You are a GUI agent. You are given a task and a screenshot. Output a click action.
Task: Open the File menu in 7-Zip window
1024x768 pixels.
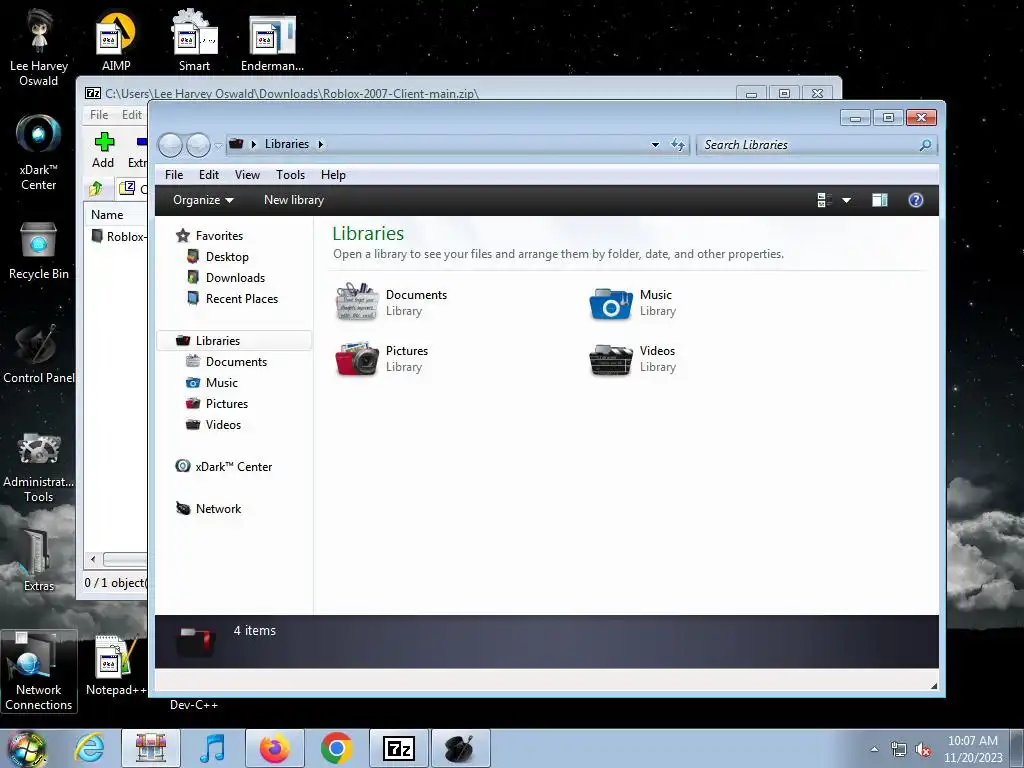(x=99, y=114)
